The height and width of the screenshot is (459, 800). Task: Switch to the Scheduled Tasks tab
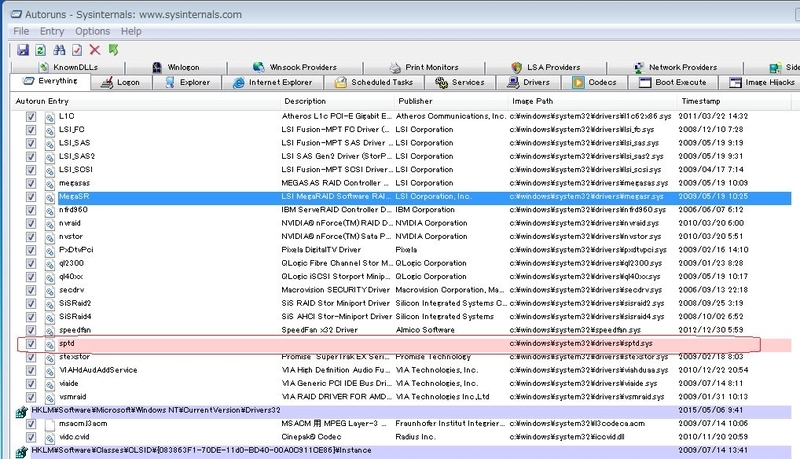374,82
